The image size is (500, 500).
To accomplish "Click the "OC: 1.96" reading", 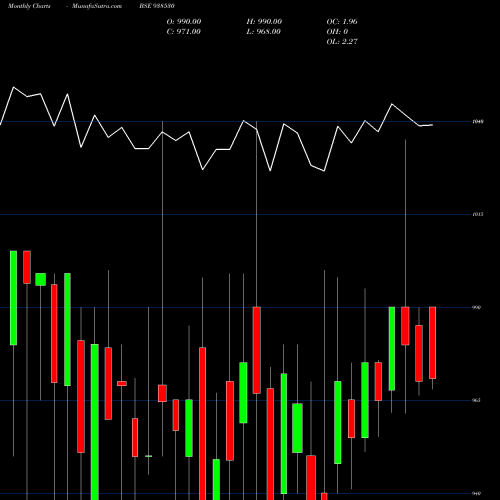I will [342, 22].
